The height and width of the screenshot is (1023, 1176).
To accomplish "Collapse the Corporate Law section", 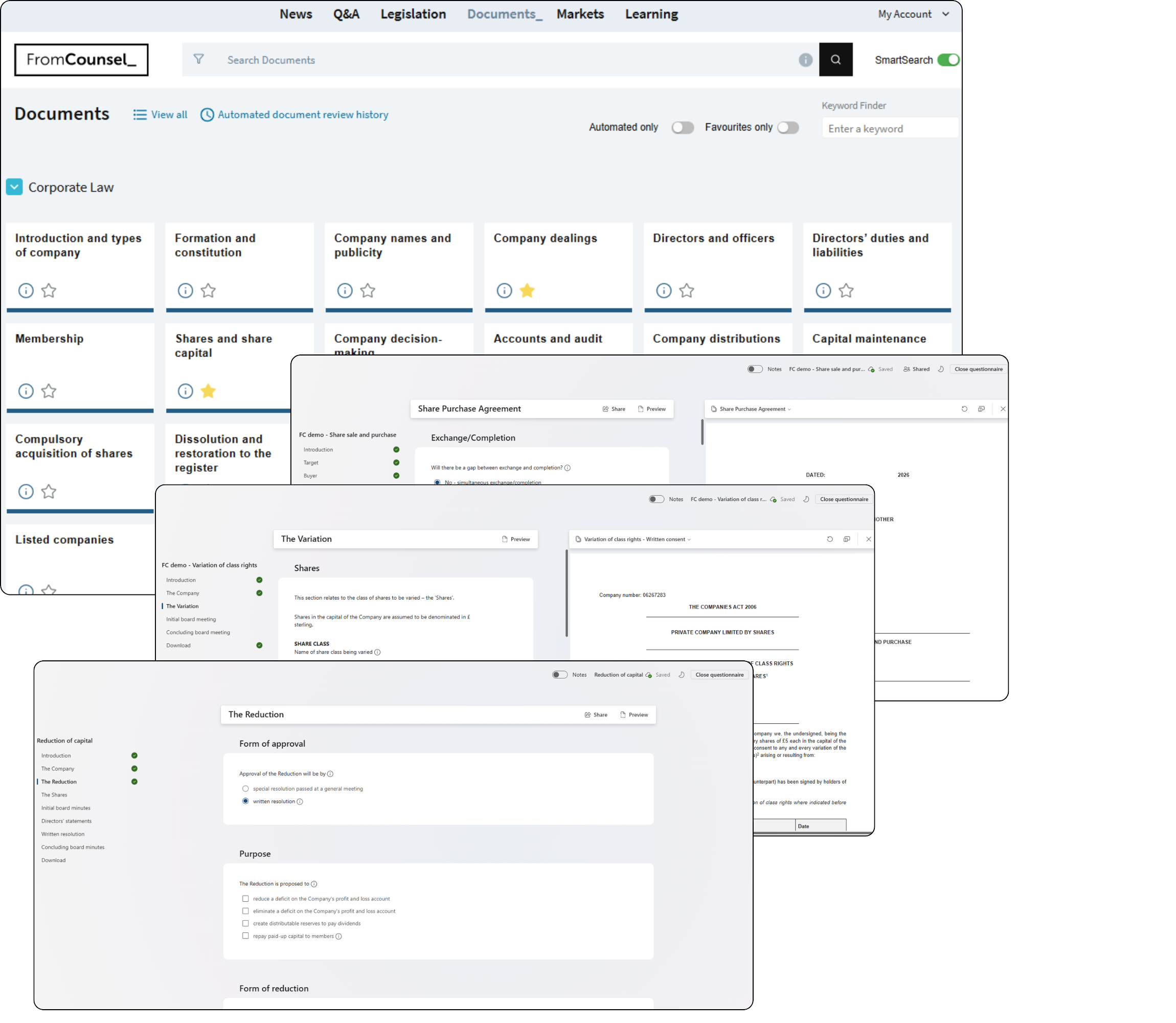I will [14, 187].
